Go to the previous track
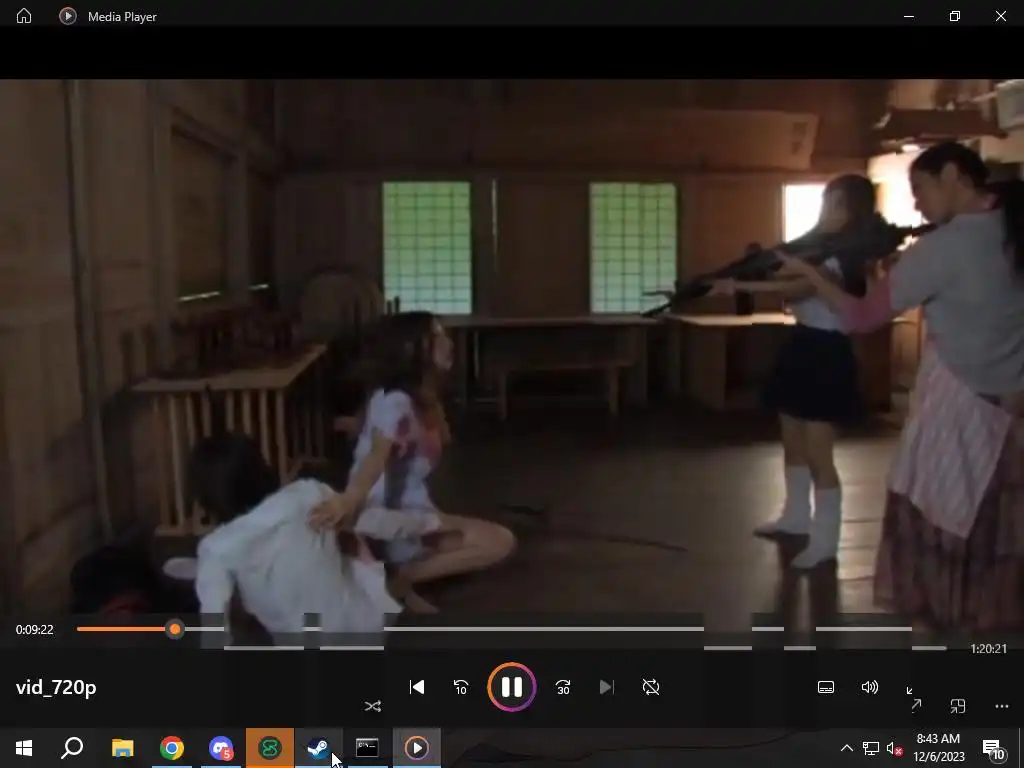 coord(417,687)
